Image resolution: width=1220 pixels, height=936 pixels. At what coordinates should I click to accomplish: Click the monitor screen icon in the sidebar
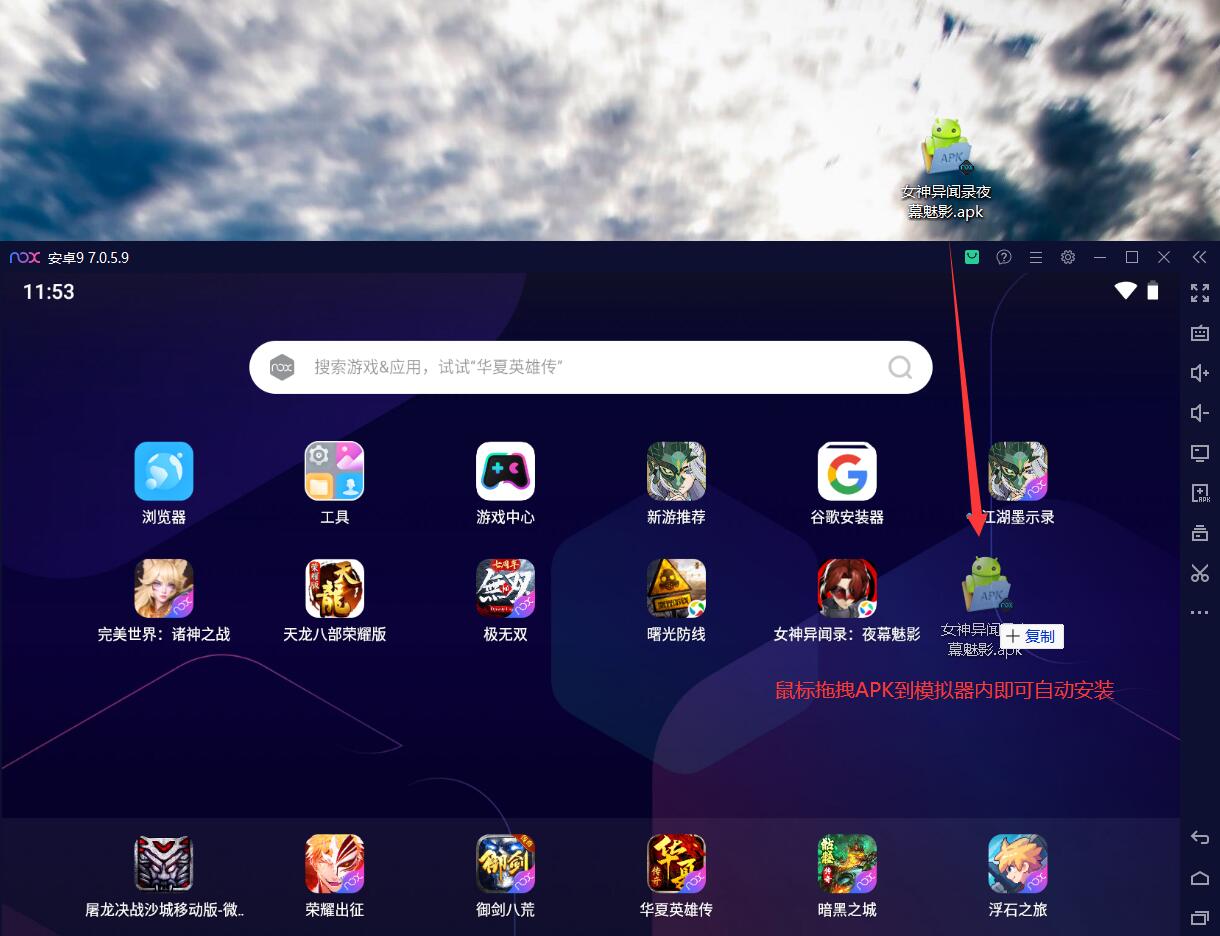[1200, 453]
